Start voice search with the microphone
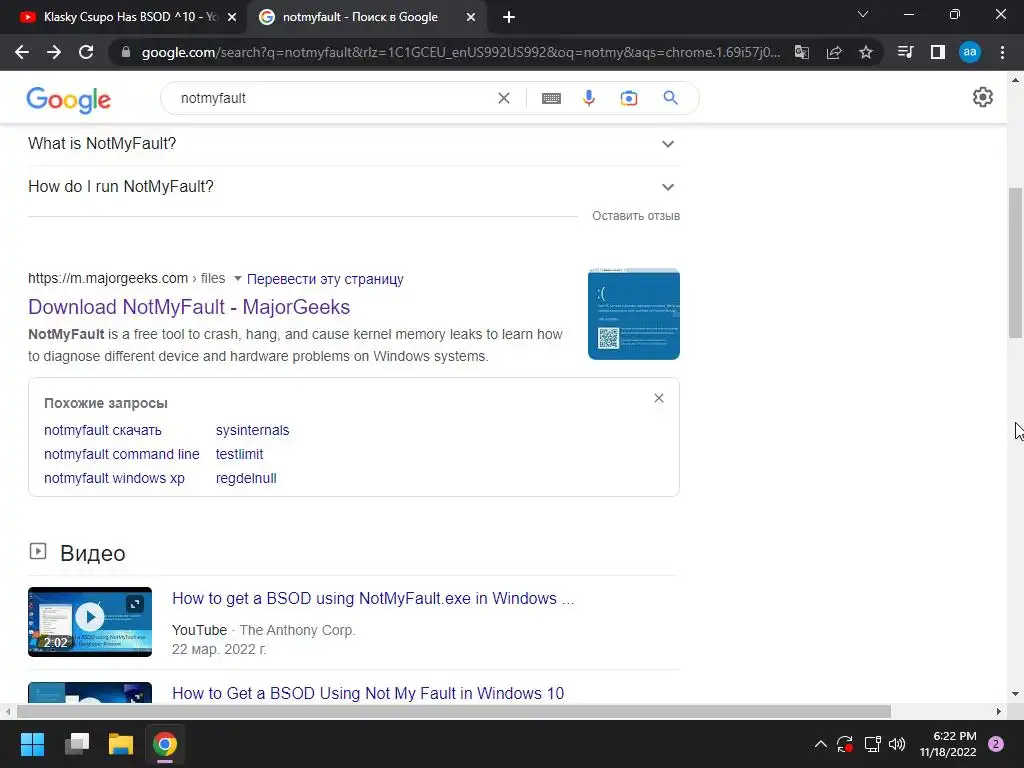This screenshot has height=768, width=1024. coord(589,98)
